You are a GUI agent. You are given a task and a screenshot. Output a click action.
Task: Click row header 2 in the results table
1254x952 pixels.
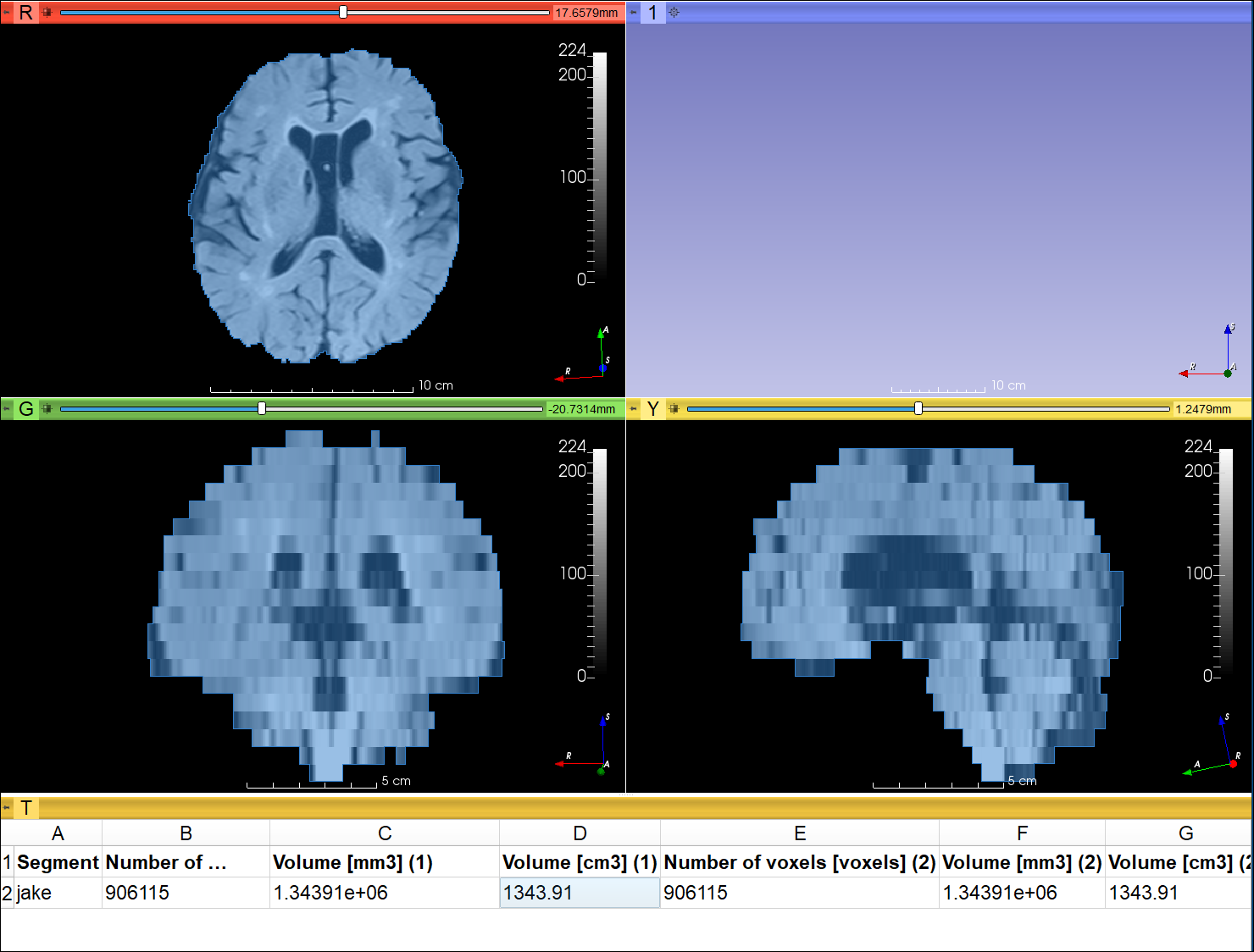coord(8,893)
